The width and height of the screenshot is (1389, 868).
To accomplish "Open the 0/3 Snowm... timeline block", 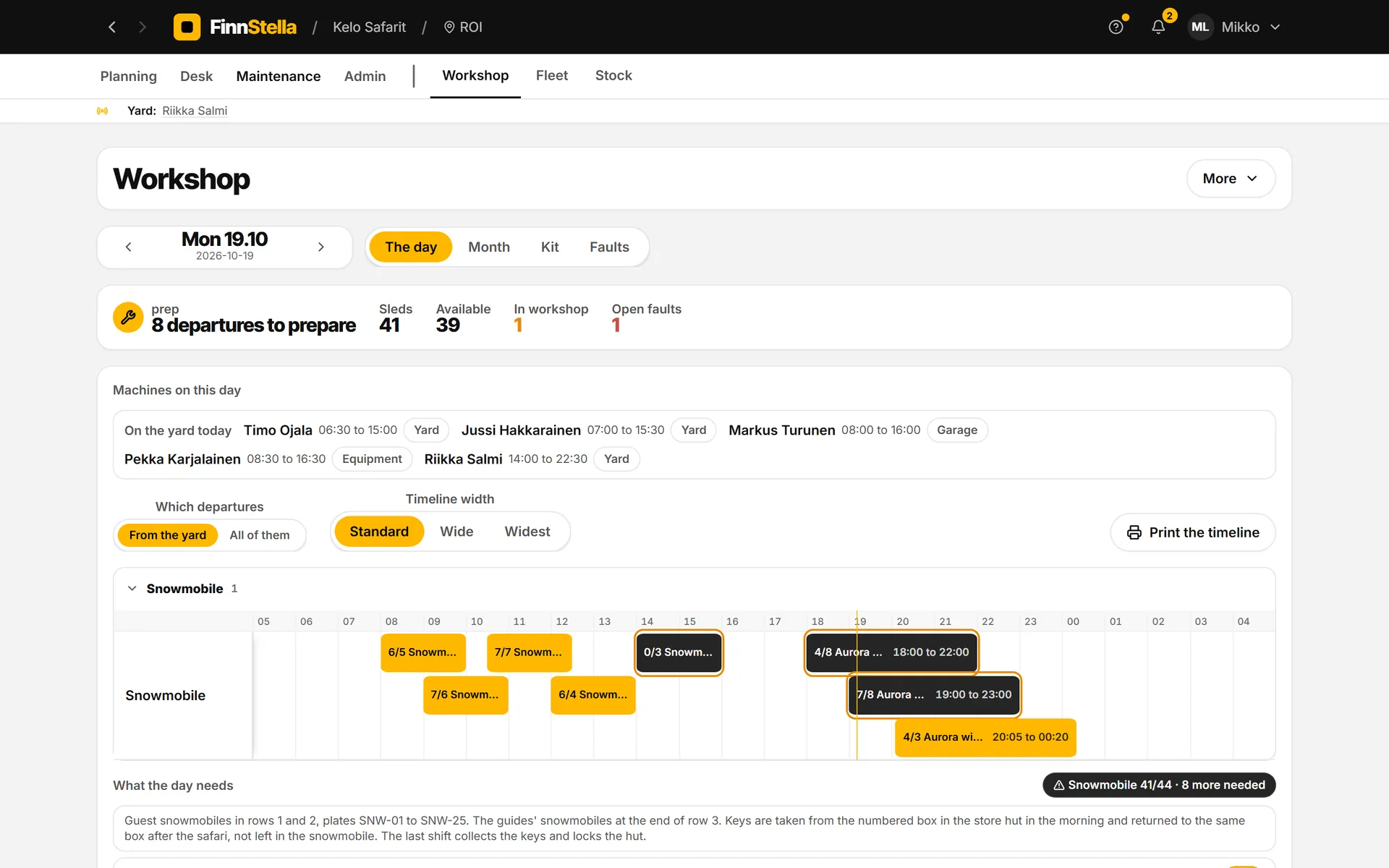I will [x=679, y=652].
